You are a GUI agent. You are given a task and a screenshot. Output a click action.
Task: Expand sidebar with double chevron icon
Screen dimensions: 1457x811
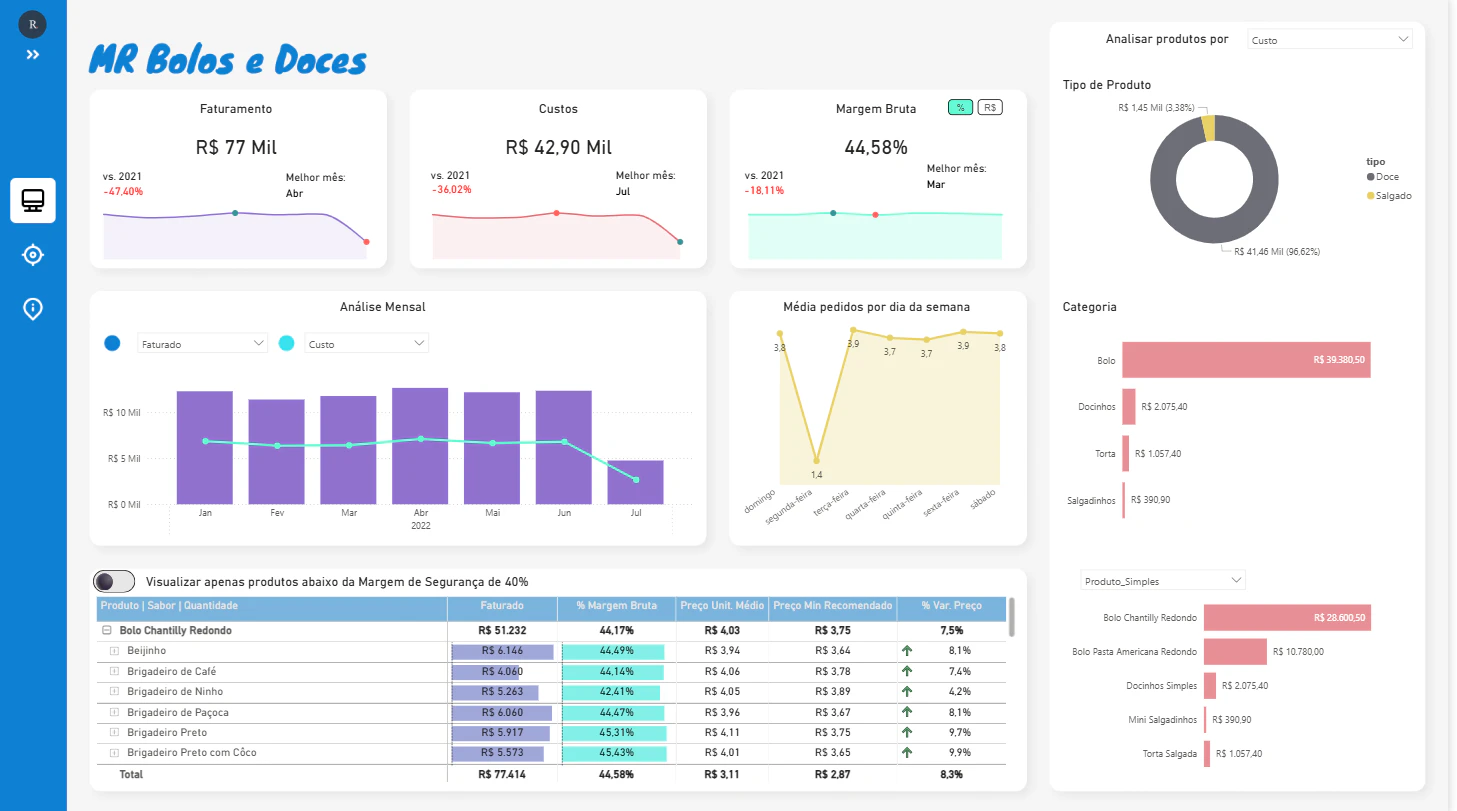(x=33, y=55)
